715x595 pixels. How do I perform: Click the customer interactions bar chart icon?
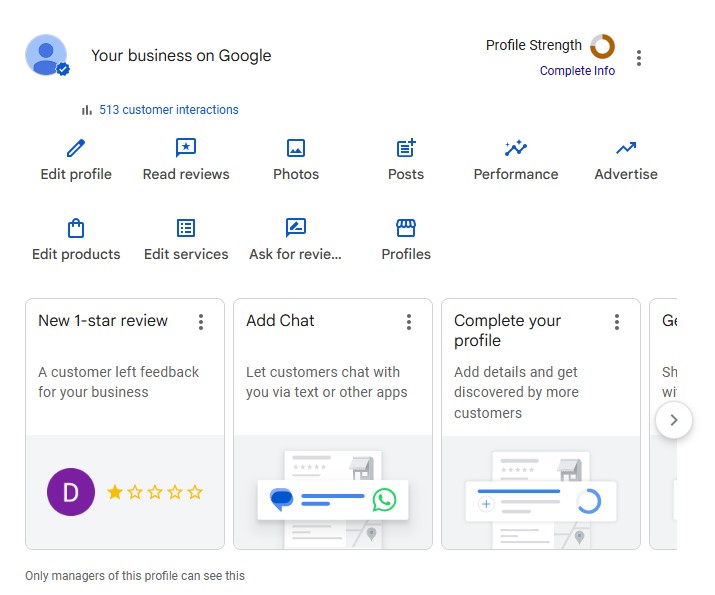tap(87, 110)
